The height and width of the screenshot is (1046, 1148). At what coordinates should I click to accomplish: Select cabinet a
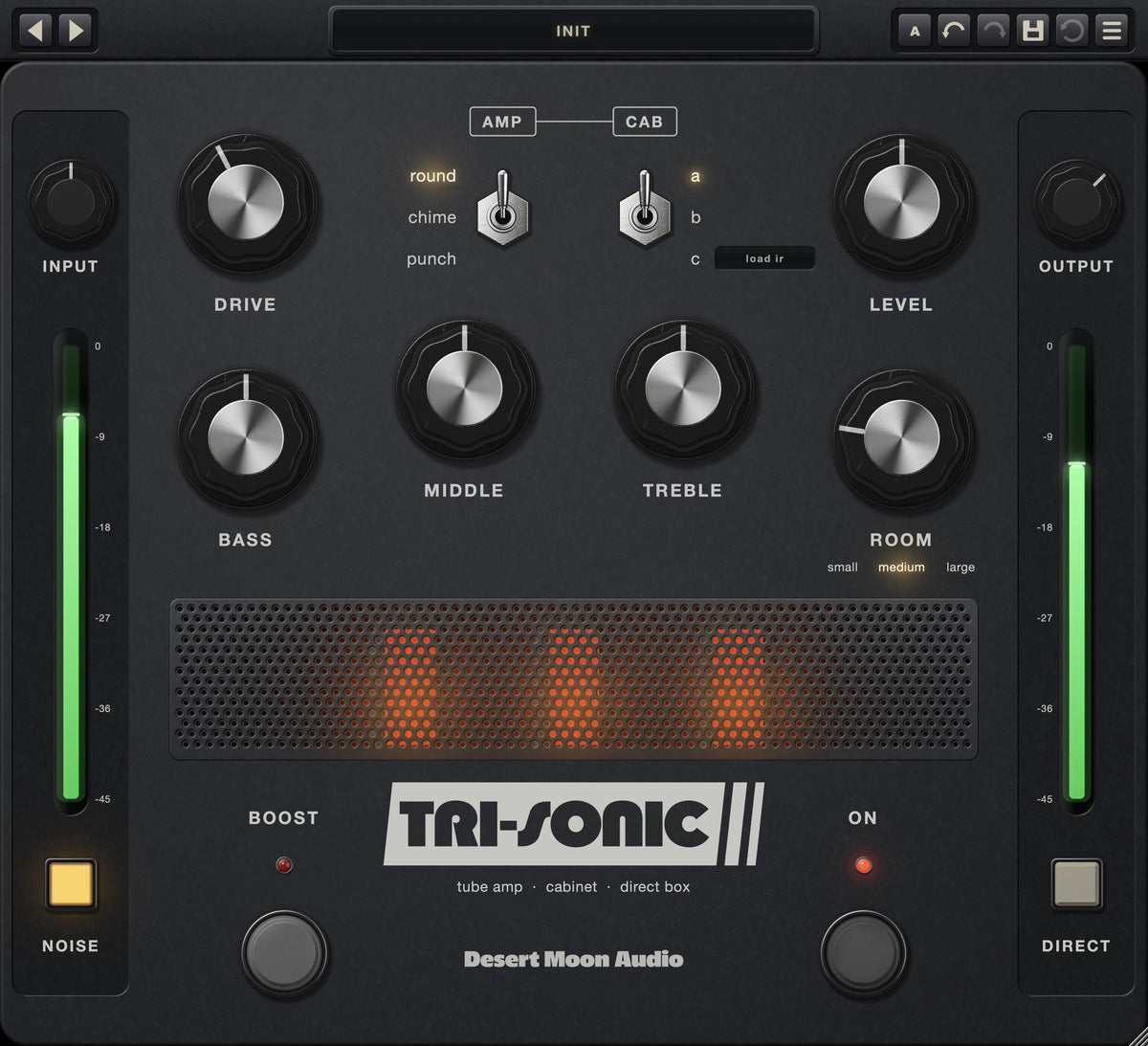pos(695,176)
